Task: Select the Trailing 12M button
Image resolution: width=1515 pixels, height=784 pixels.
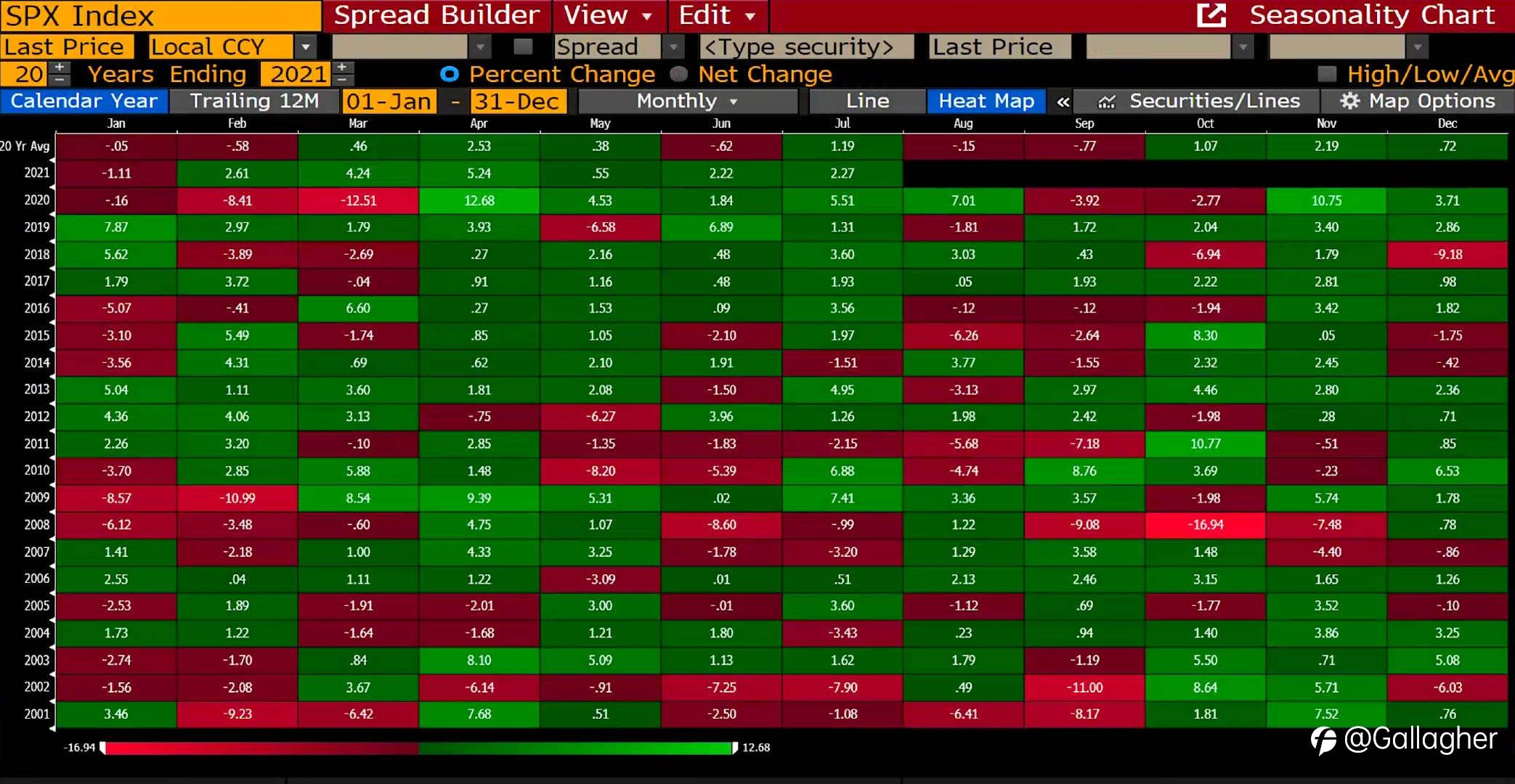Action: (x=254, y=101)
